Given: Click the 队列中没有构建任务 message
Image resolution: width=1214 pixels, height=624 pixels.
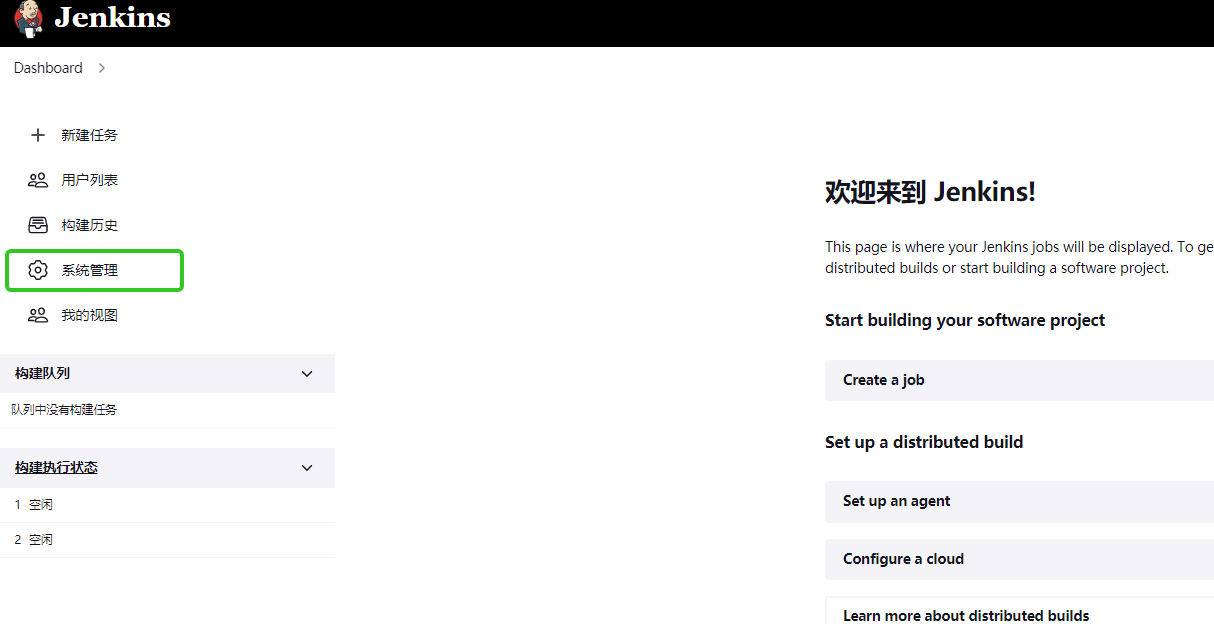Looking at the screenshot, I should pos(64,410).
